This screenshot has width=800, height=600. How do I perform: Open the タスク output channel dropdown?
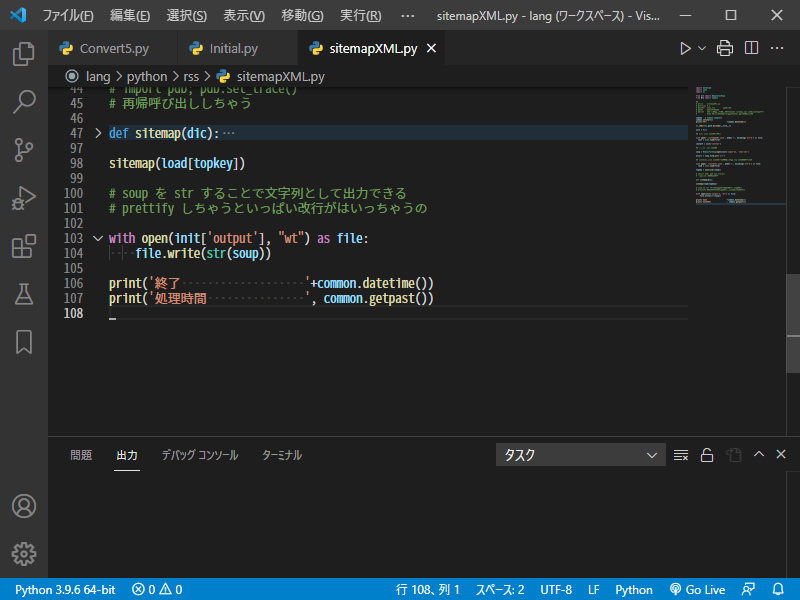pos(580,455)
